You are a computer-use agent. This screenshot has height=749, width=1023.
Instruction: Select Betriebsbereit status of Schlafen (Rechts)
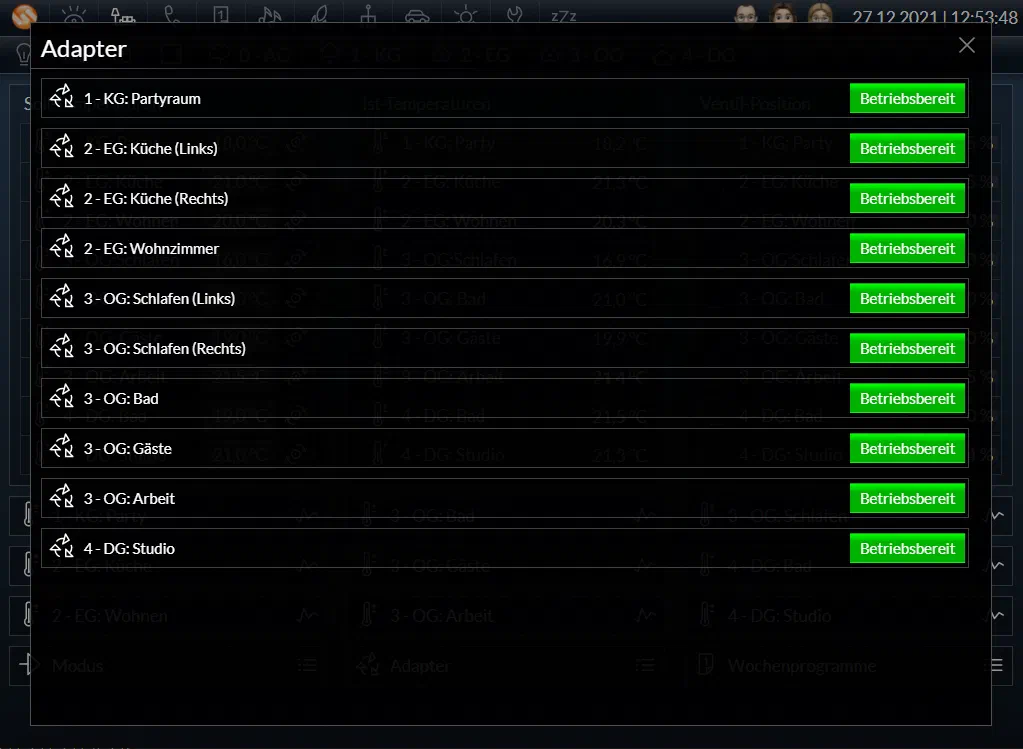click(907, 348)
